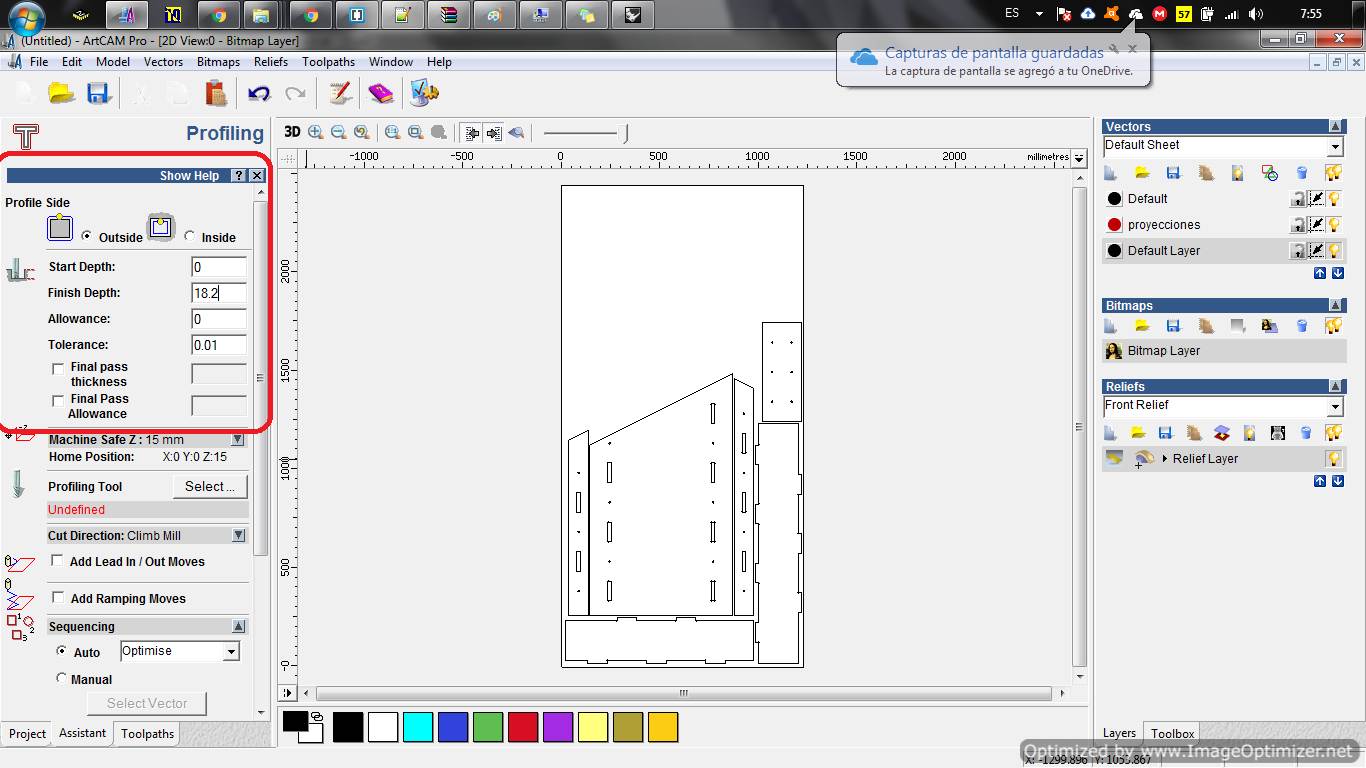The height and width of the screenshot is (768, 1366).
Task: Click the Finish Depth input field
Action: point(219,293)
